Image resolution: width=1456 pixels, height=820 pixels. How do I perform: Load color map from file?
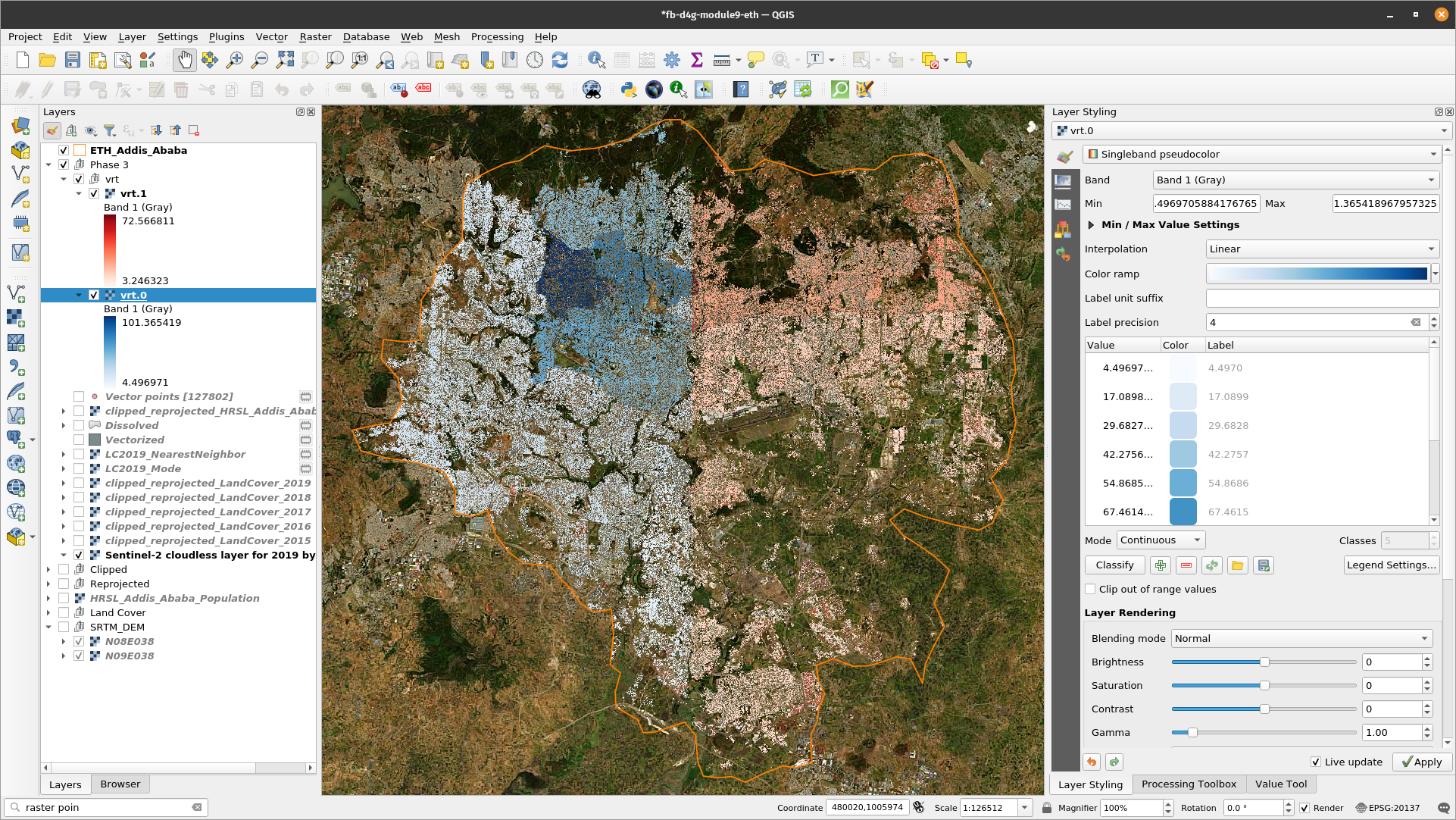(x=1238, y=565)
